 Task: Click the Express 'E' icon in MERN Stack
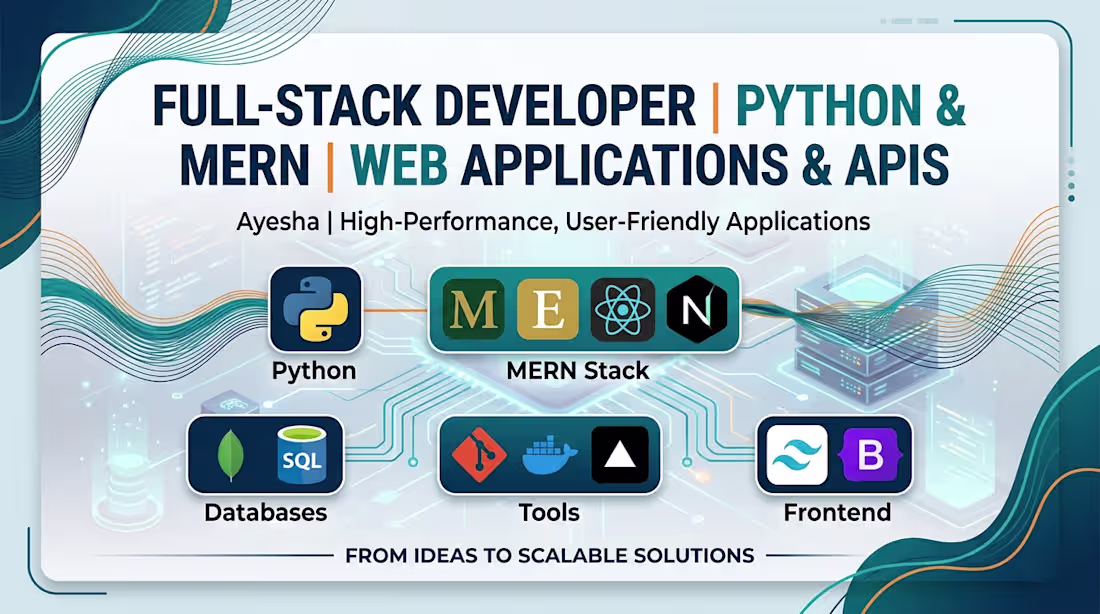548,309
